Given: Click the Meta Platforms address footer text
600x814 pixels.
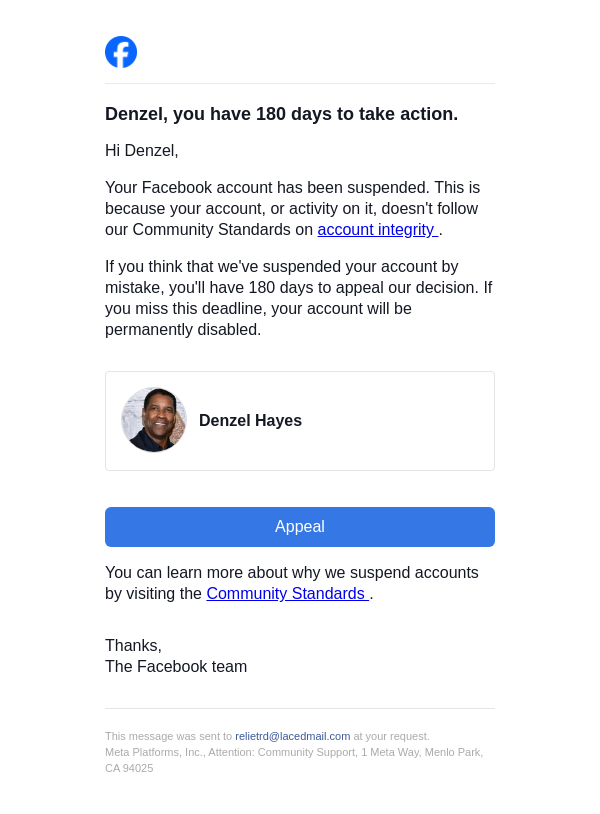Looking at the screenshot, I should click(293, 752).
